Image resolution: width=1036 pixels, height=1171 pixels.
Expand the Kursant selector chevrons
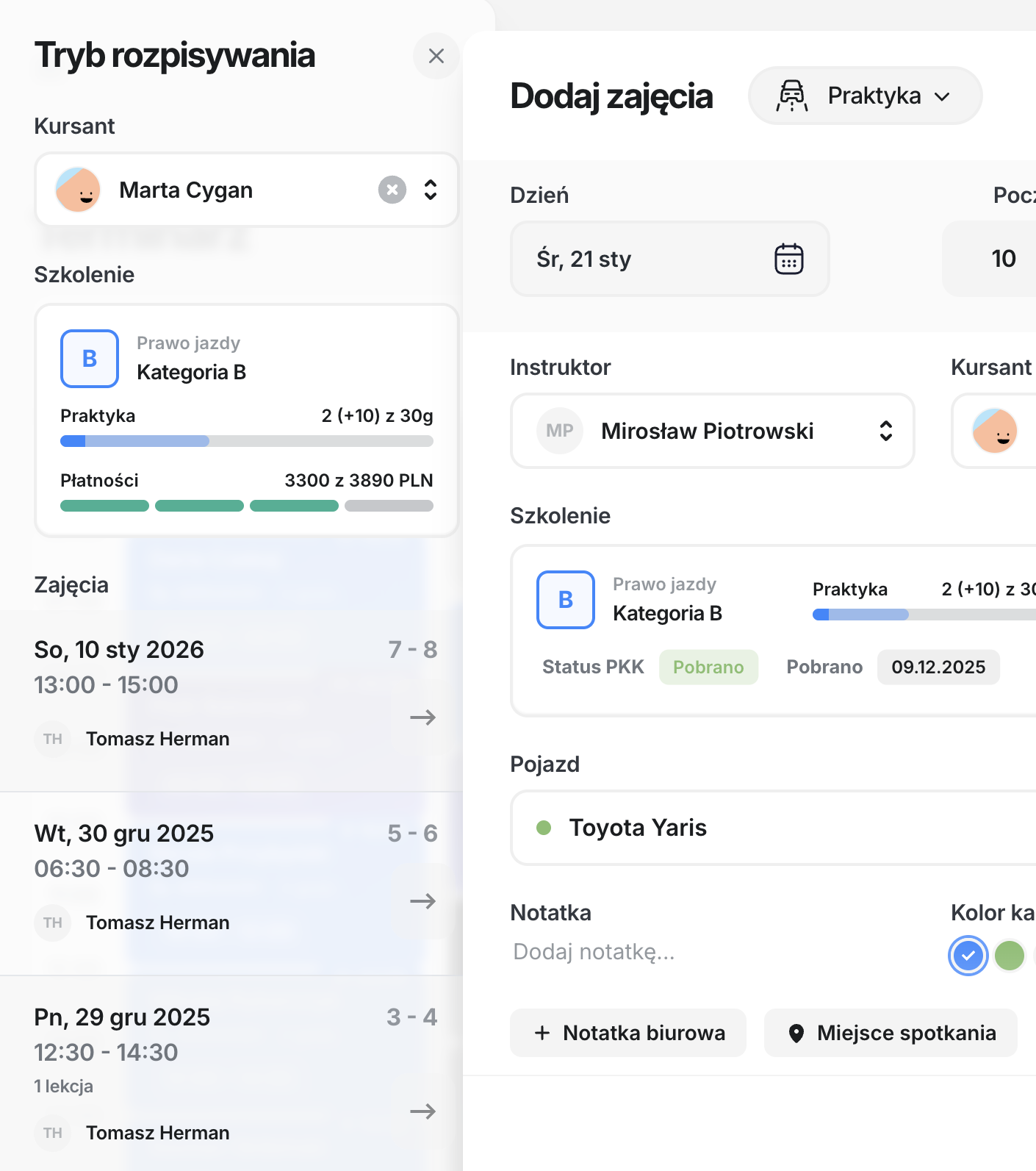click(431, 190)
